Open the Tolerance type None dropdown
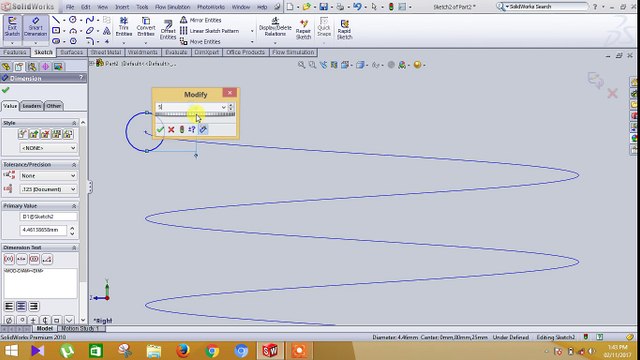Image resolution: width=640 pixels, height=360 pixels. (49, 176)
